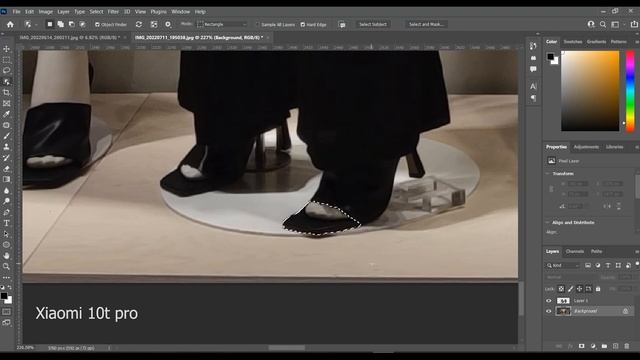This screenshot has height=360, width=640.
Task: Switch to the Adjustments tab
Action: click(x=586, y=147)
